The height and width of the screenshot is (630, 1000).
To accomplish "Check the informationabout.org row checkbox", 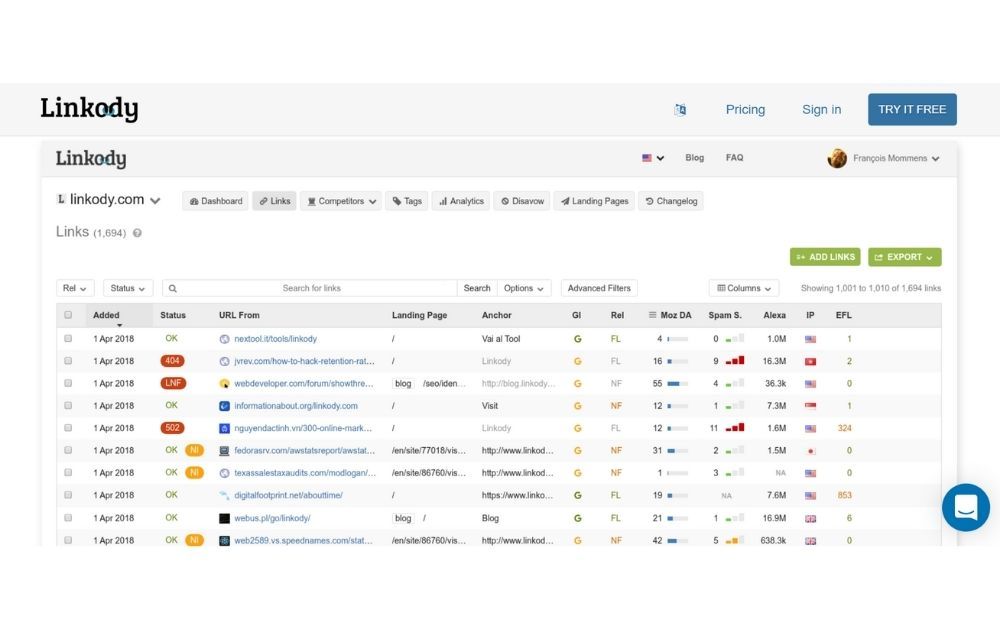I will click(68, 406).
